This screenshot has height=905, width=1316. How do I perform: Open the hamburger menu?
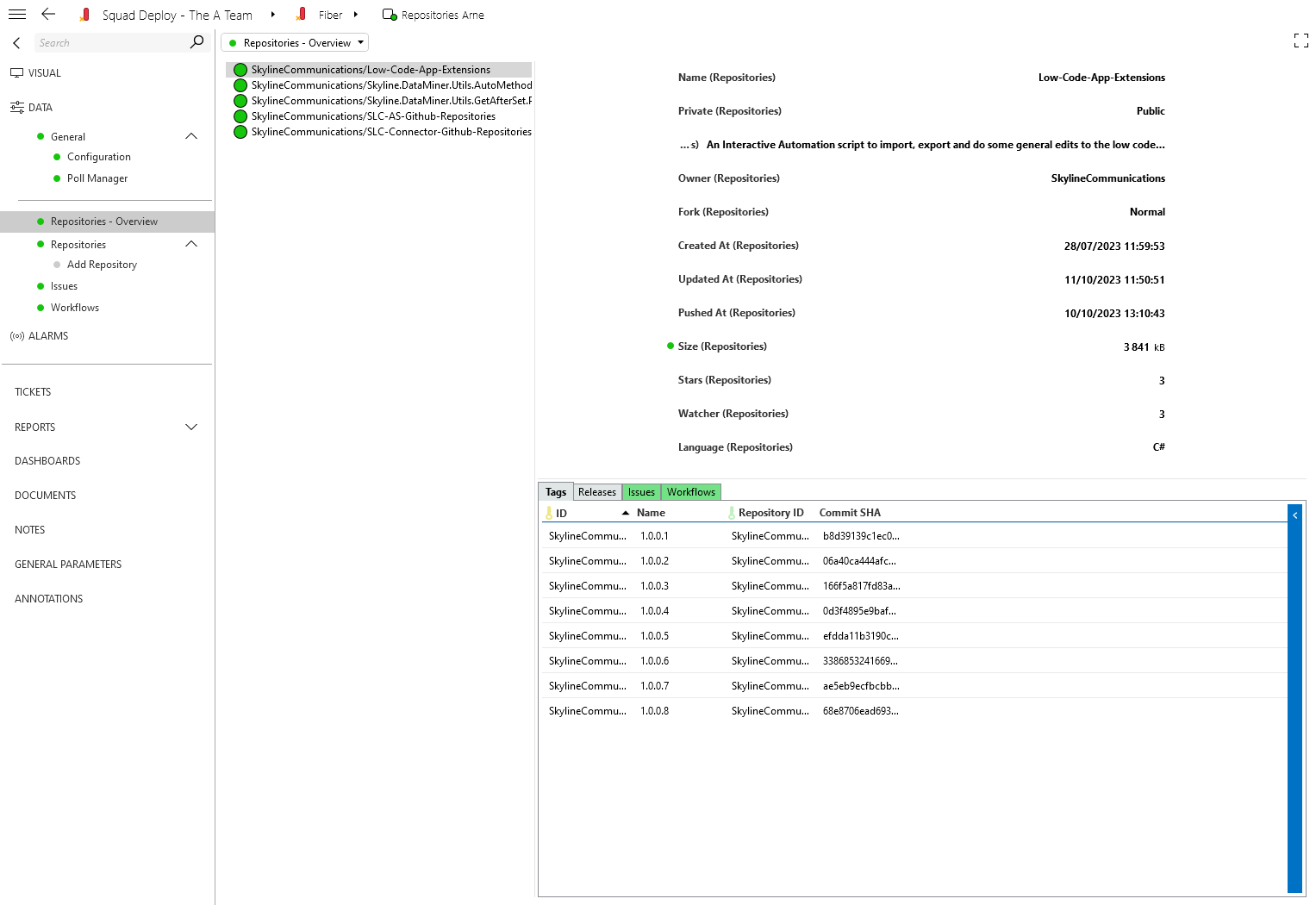click(x=17, y=15)
